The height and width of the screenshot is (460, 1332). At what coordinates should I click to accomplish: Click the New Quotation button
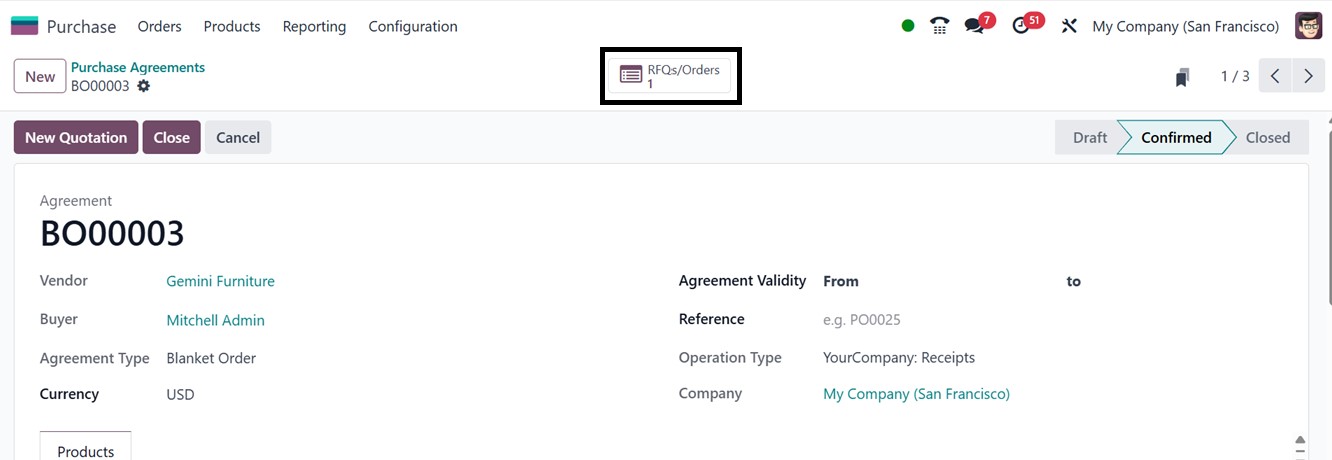click(x=76, y=137)
